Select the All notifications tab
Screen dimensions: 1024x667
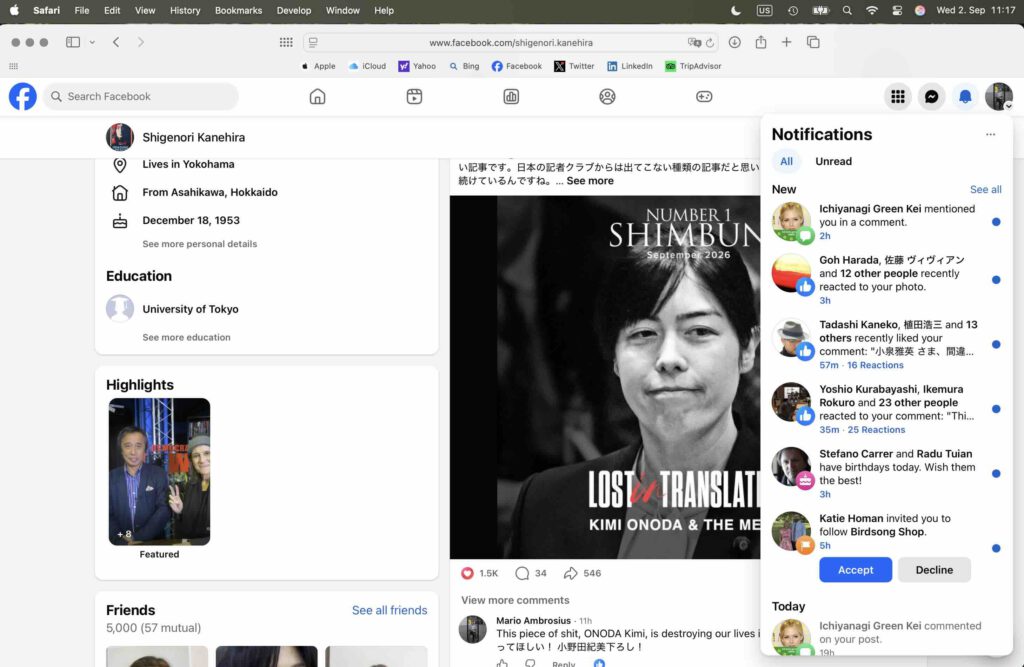pyautogui.click(x=786, y=161)
